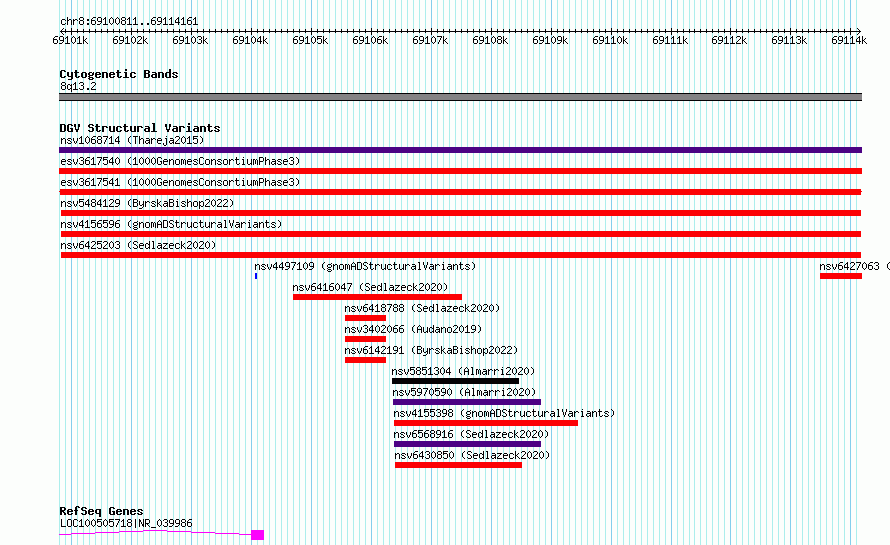Open nsv3402066 (Audano2019) label
This screenshot has width=890, height=545.
pyautogui.click(x=413, y=329)
